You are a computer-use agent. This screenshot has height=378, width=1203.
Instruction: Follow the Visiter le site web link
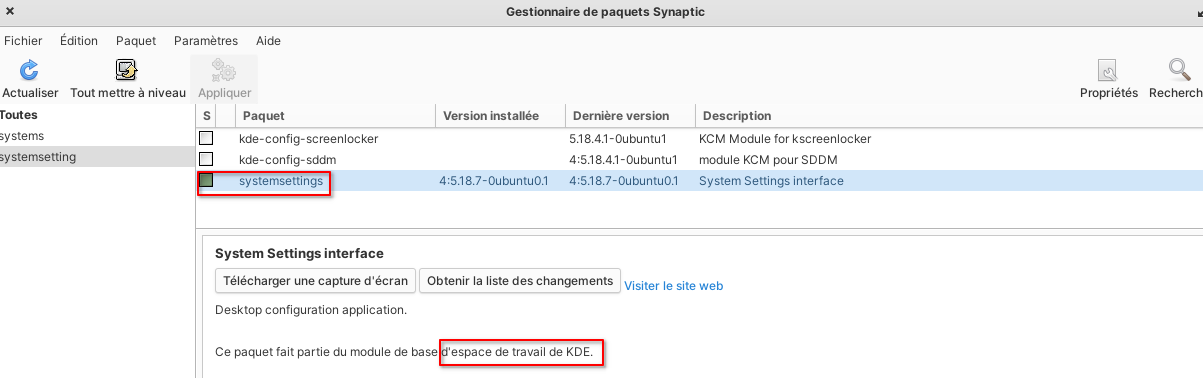point(673,286)
